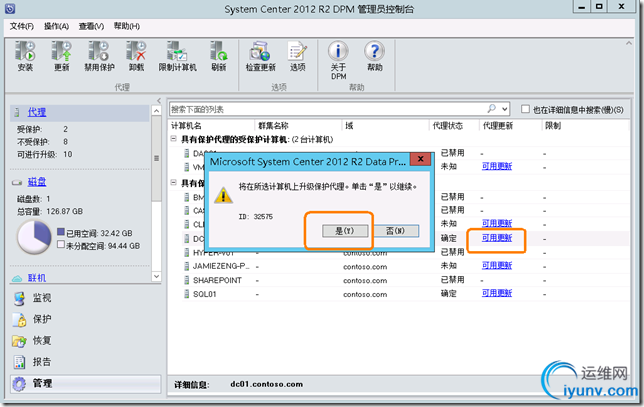Viewport: 644px width, 407px height.
Task: Click the 更新 (Update) agent toolbar icon
Action: pyautogui.click(x=62, y=56)
